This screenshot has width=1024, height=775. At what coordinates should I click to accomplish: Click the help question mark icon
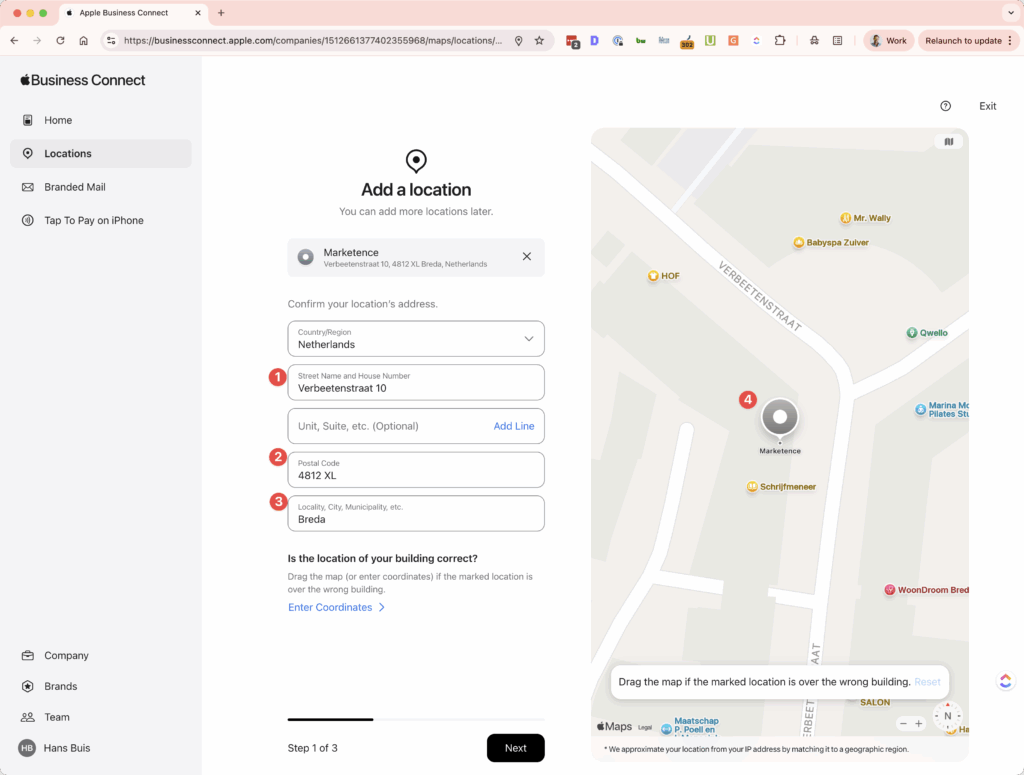945,106
